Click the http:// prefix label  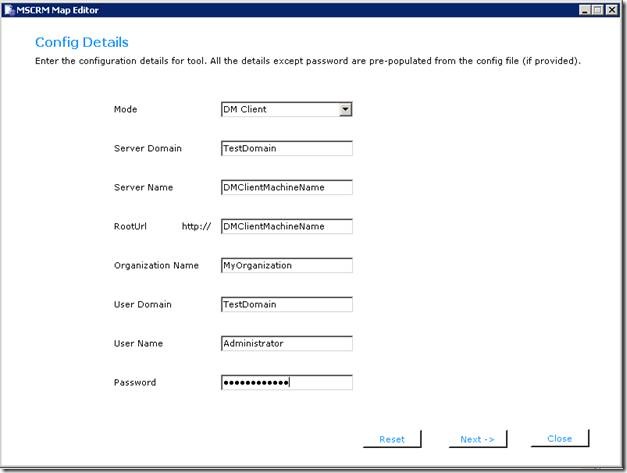click(196, 226)
